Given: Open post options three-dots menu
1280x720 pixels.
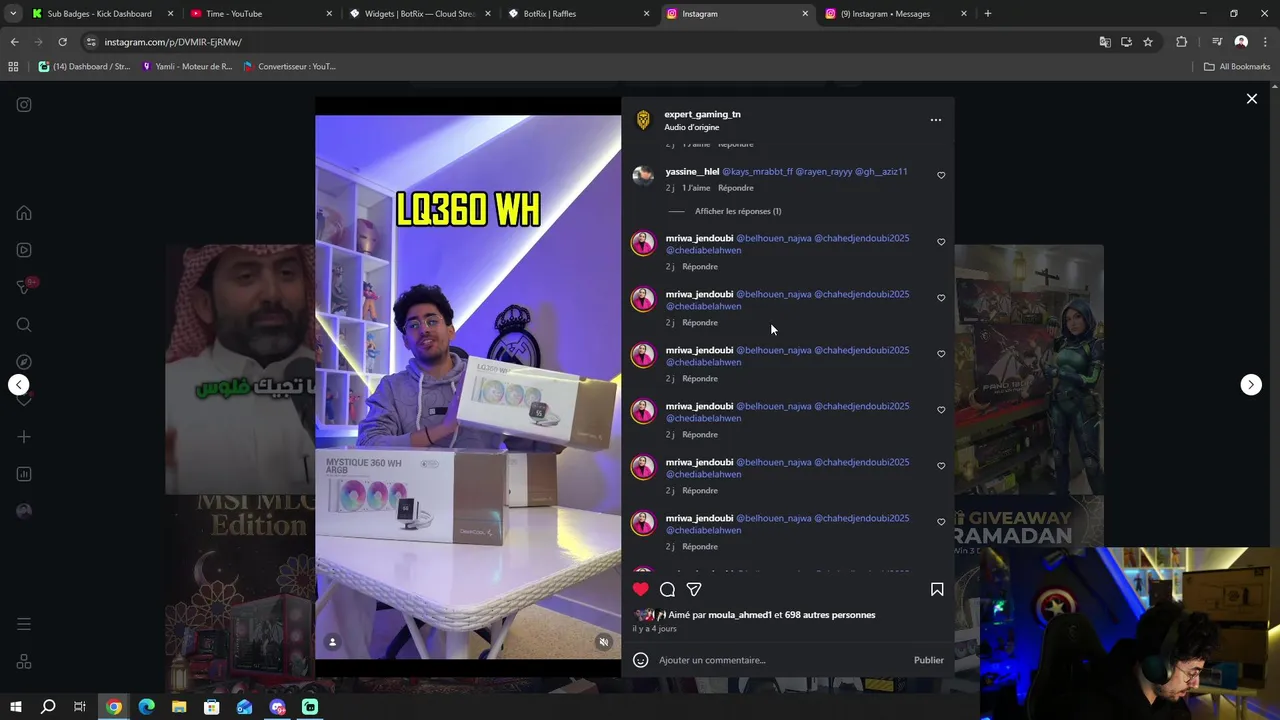Looking at the screenshot, I should point(936,120).
